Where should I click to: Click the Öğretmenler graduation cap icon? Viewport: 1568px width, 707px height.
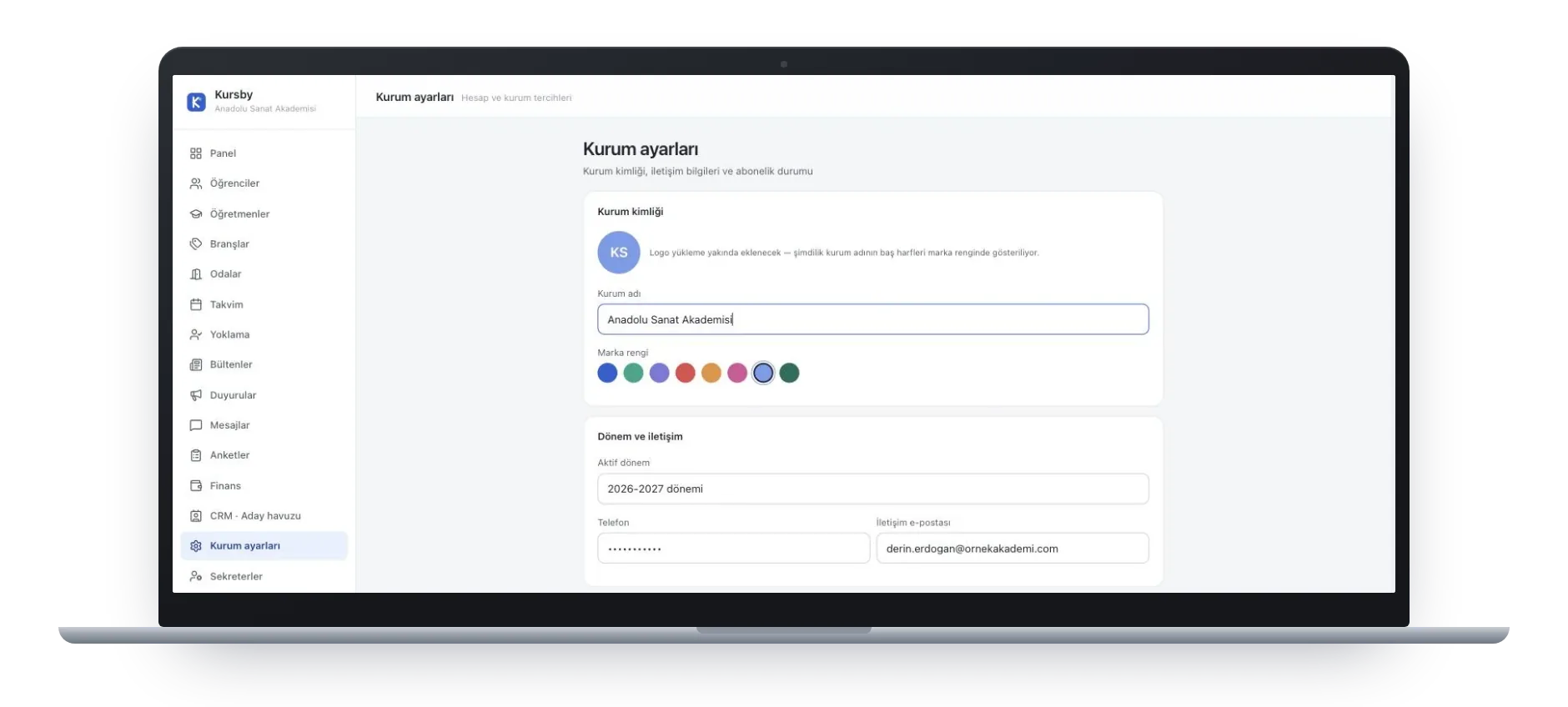point(196,214)
